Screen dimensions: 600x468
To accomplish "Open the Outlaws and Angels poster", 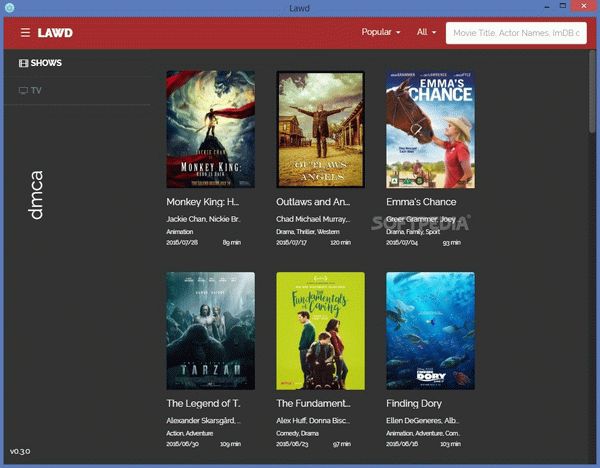I will pyautogui.click(x=320, y=129).
